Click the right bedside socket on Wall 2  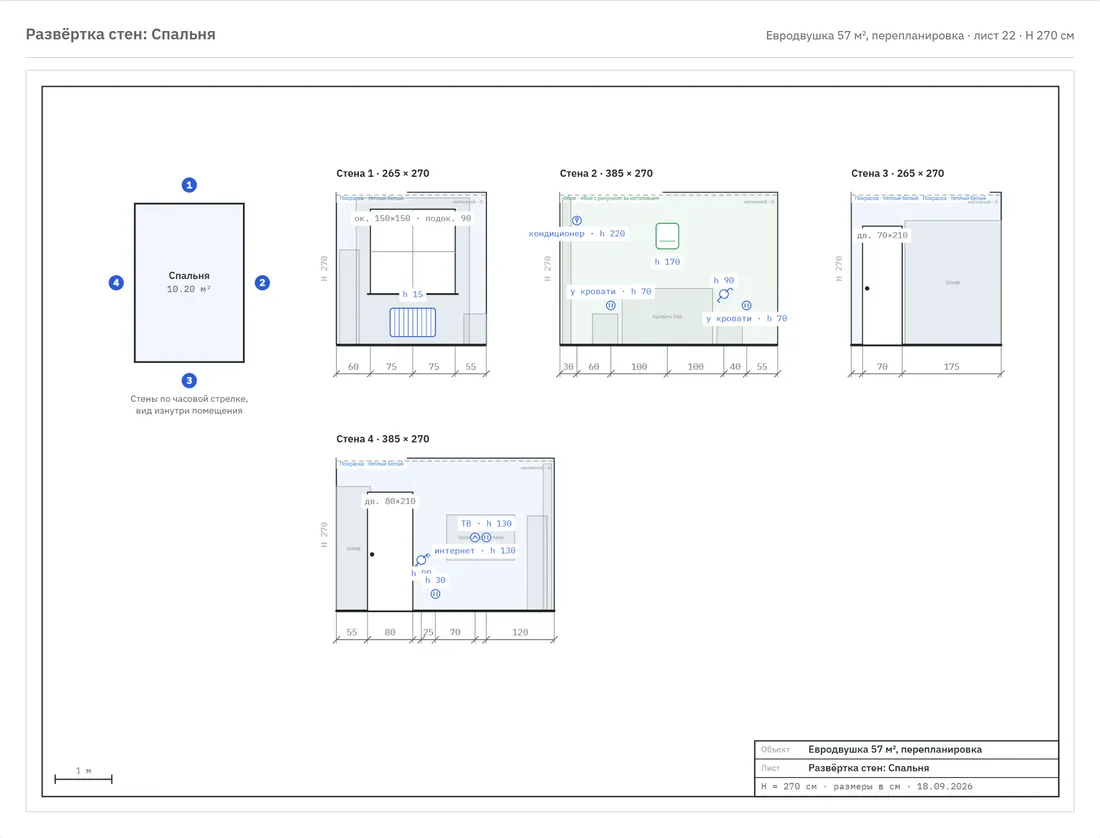tap(746, 305)
